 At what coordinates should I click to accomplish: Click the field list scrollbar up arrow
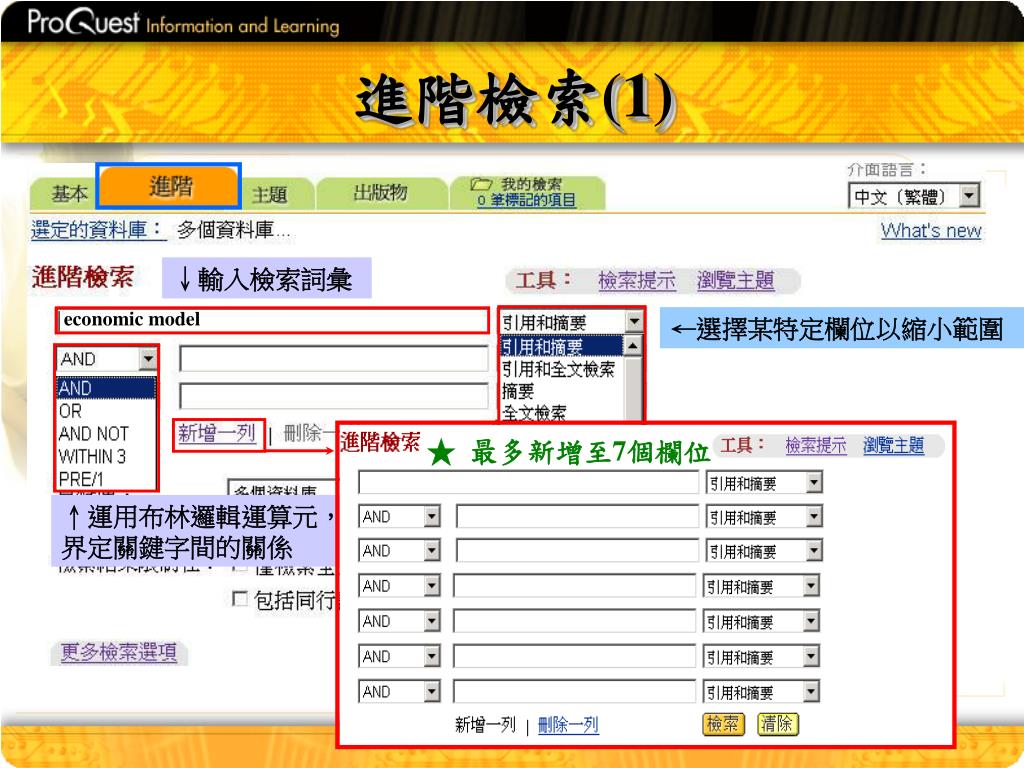pyautogui.click(x=632, y=345)
